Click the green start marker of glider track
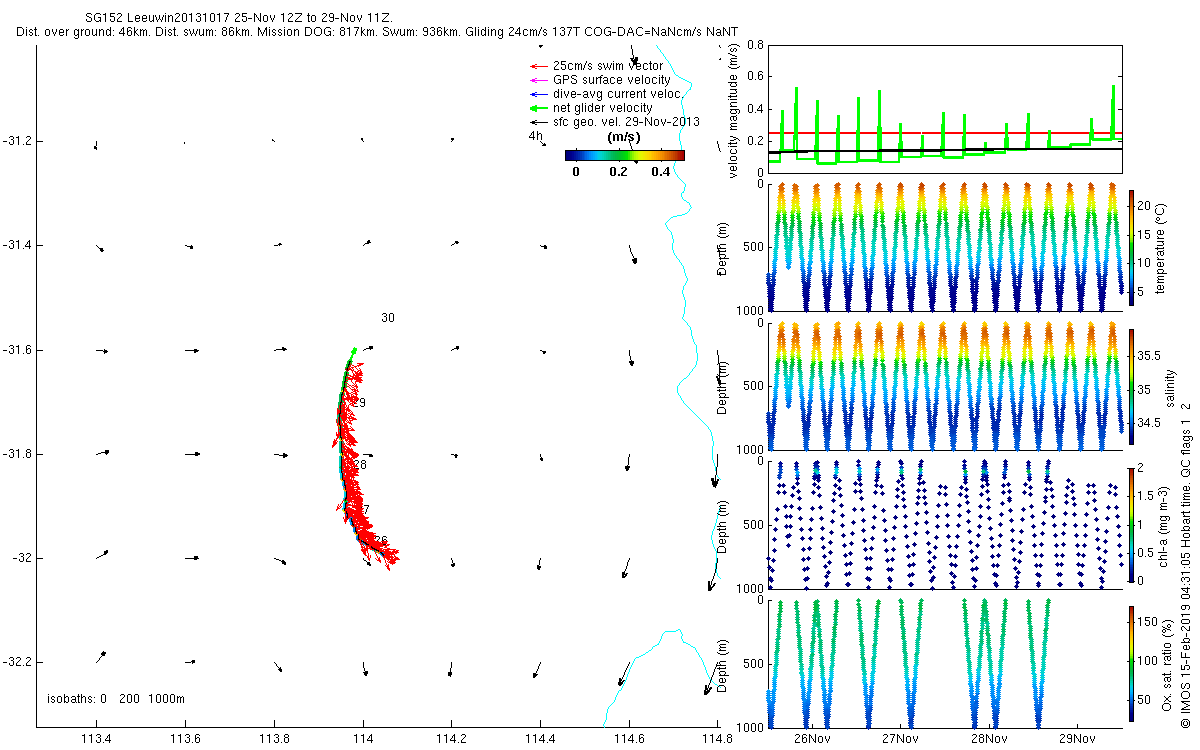The width and height of the screenshot is (1200, 750). pyautogui.click(x=354, y=350)
